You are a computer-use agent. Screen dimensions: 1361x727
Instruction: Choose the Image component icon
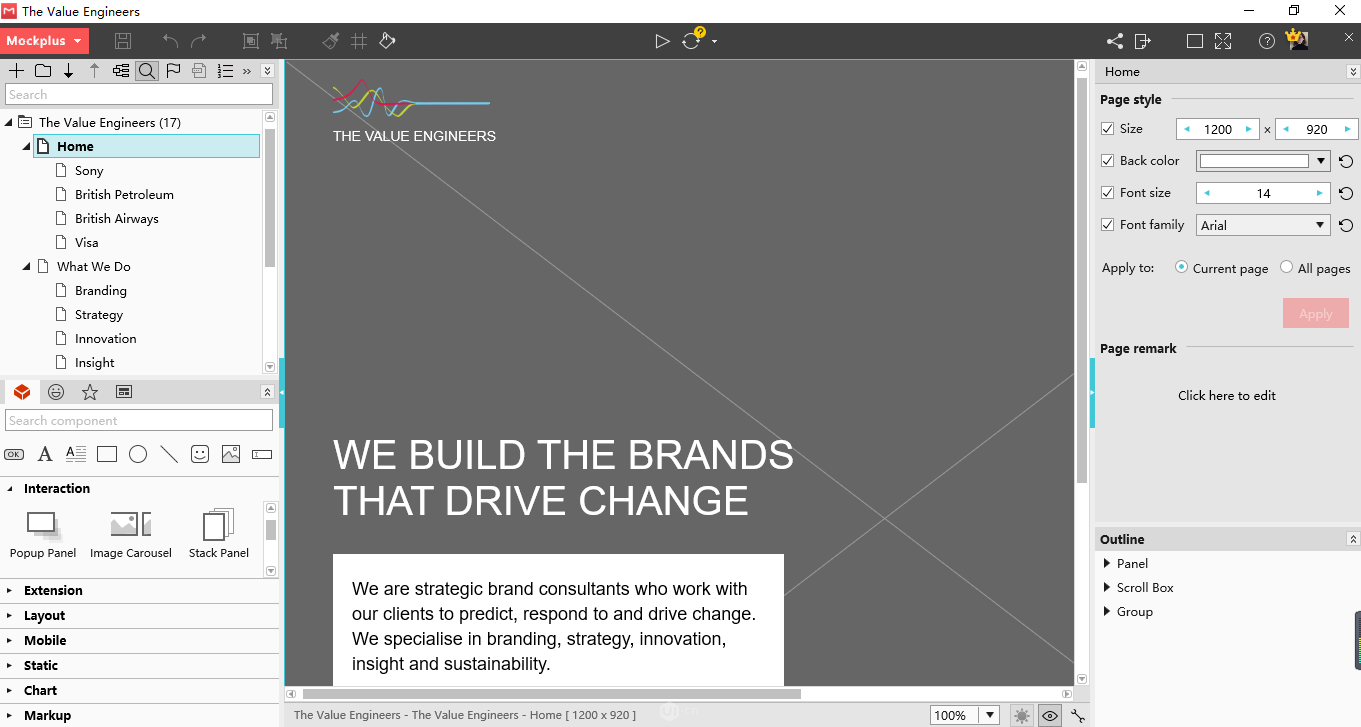tap(231, 454)
